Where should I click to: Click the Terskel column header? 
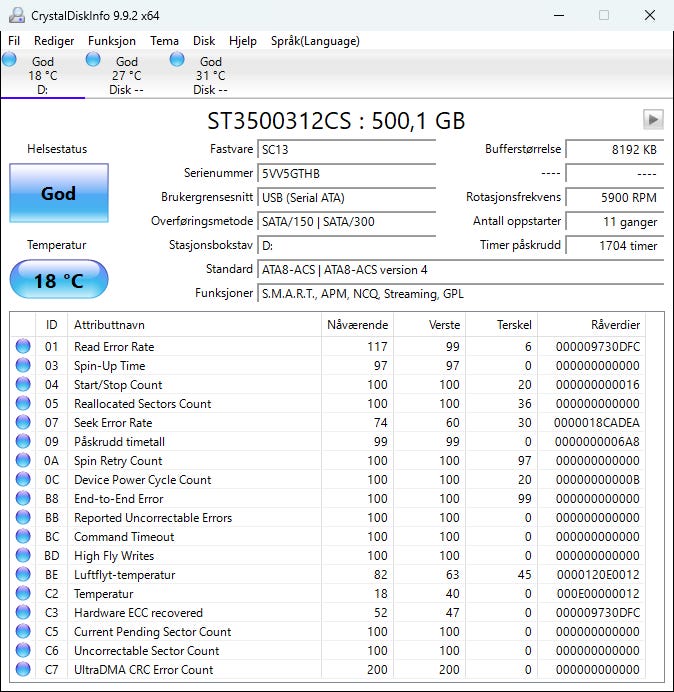point(501,325)
